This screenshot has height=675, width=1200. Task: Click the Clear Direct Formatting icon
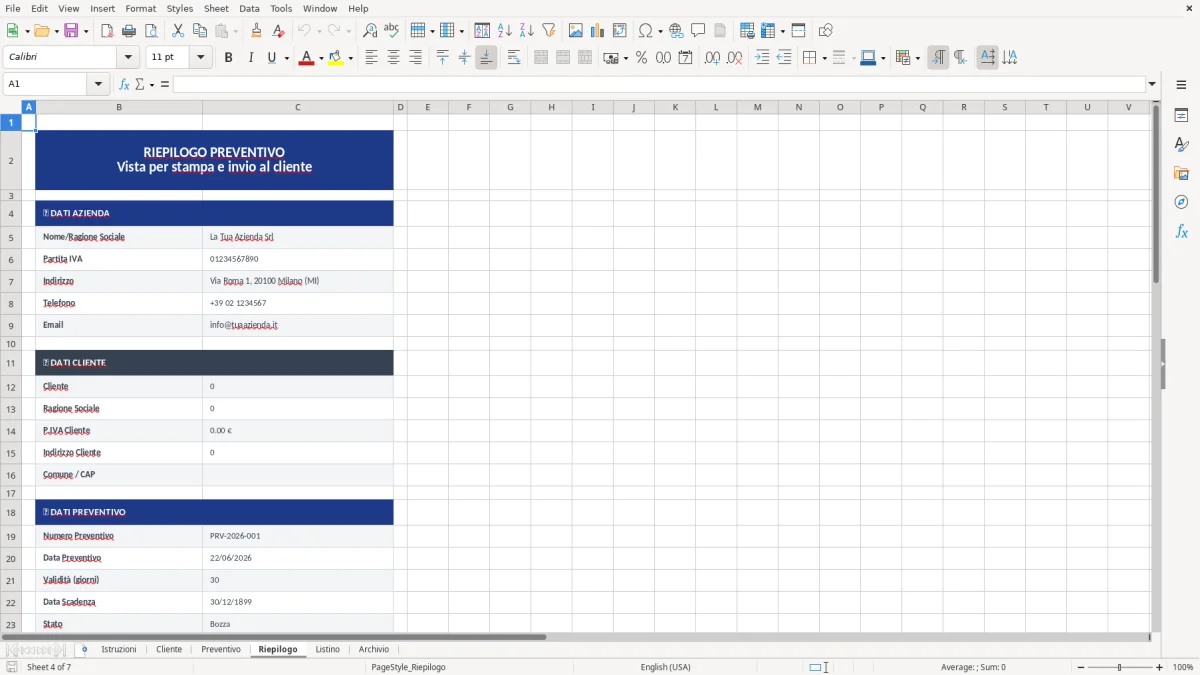click(278, 31)
